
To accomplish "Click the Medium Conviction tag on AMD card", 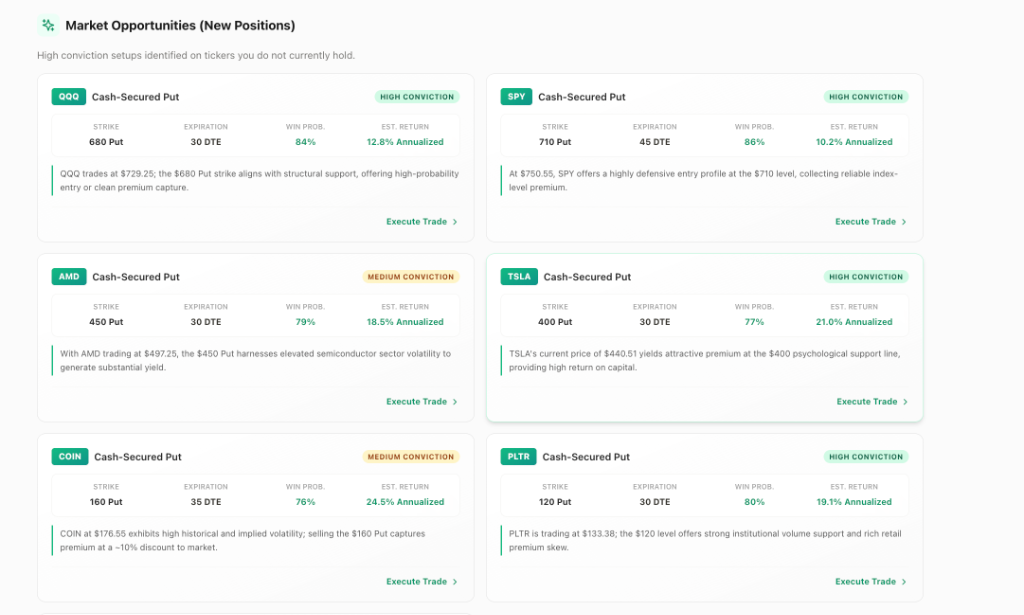I will tap(411, 277).
